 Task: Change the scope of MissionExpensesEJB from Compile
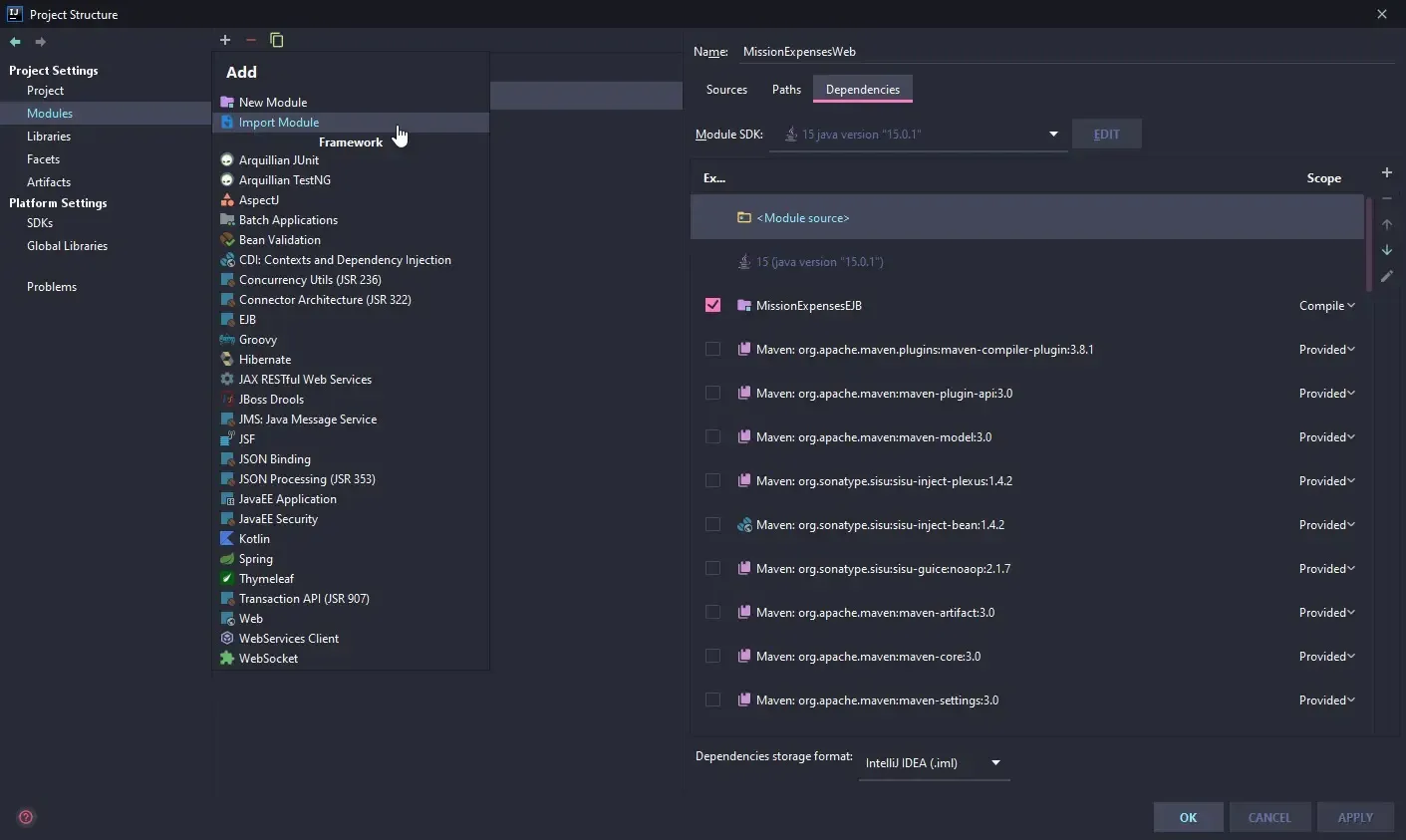[1326, 306]
